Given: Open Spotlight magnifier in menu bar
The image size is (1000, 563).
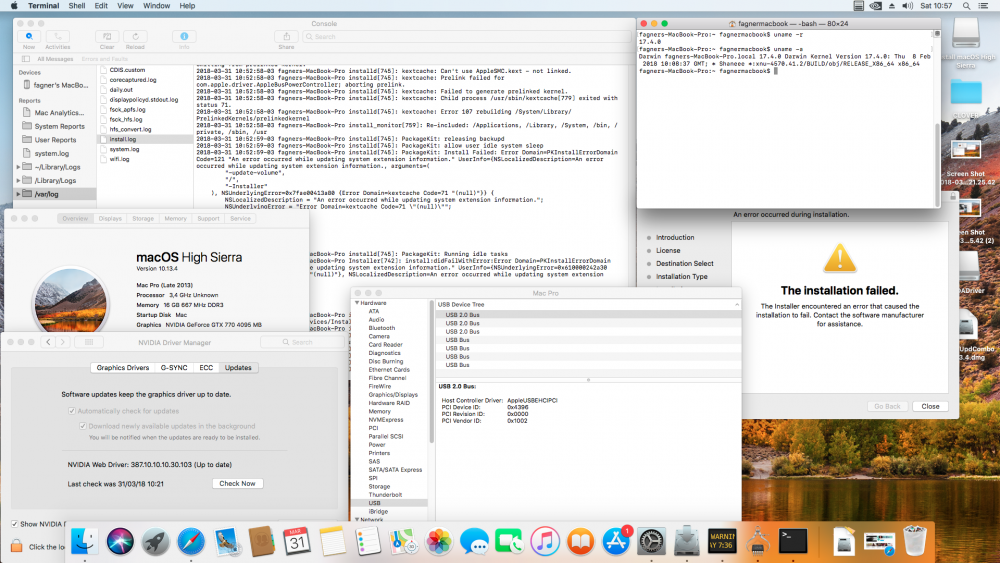Looking at the screenshot, I should tap(966, 6).
